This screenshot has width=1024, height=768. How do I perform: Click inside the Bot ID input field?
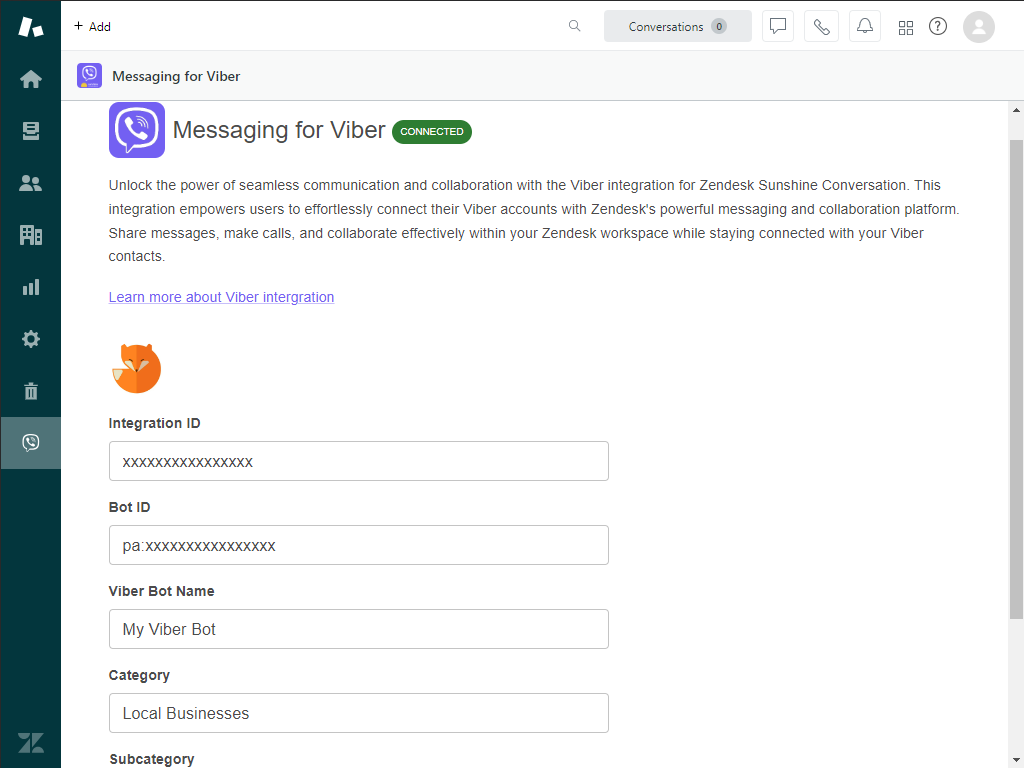point(359,545)
